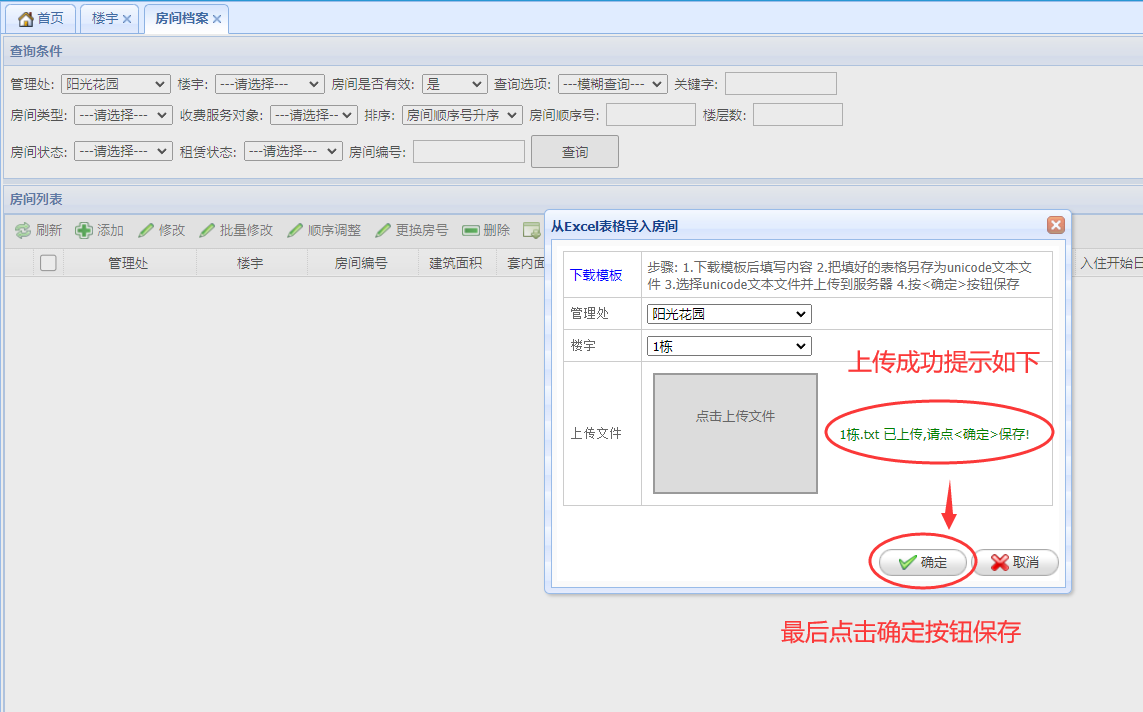Expand the 楼宇 dropdown showing 1栋
Screen dimensions: 1143x712
coord(729,346)
